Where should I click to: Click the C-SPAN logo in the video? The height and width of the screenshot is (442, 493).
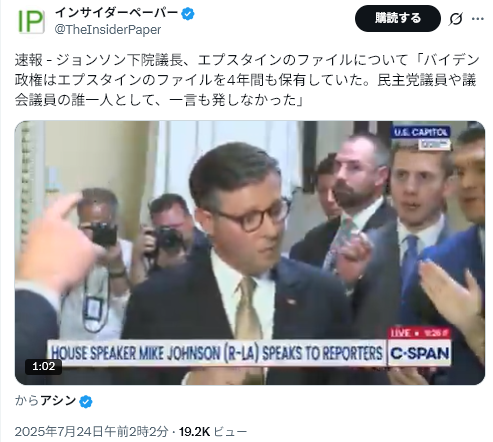click(420, 353)
